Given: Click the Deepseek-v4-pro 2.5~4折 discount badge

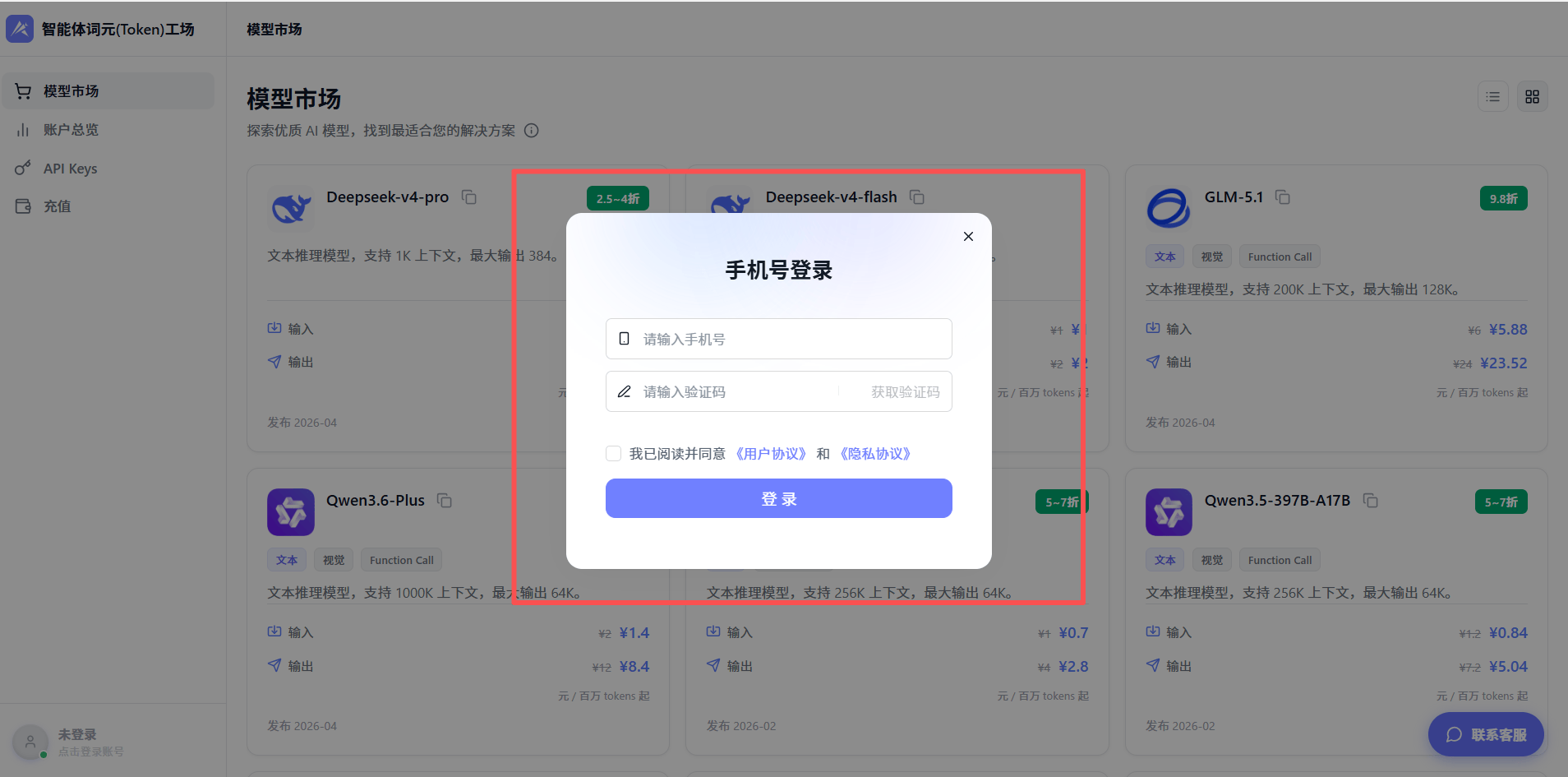Looking at the screenshot, I should pyautogui.click(x=618, y=199).
